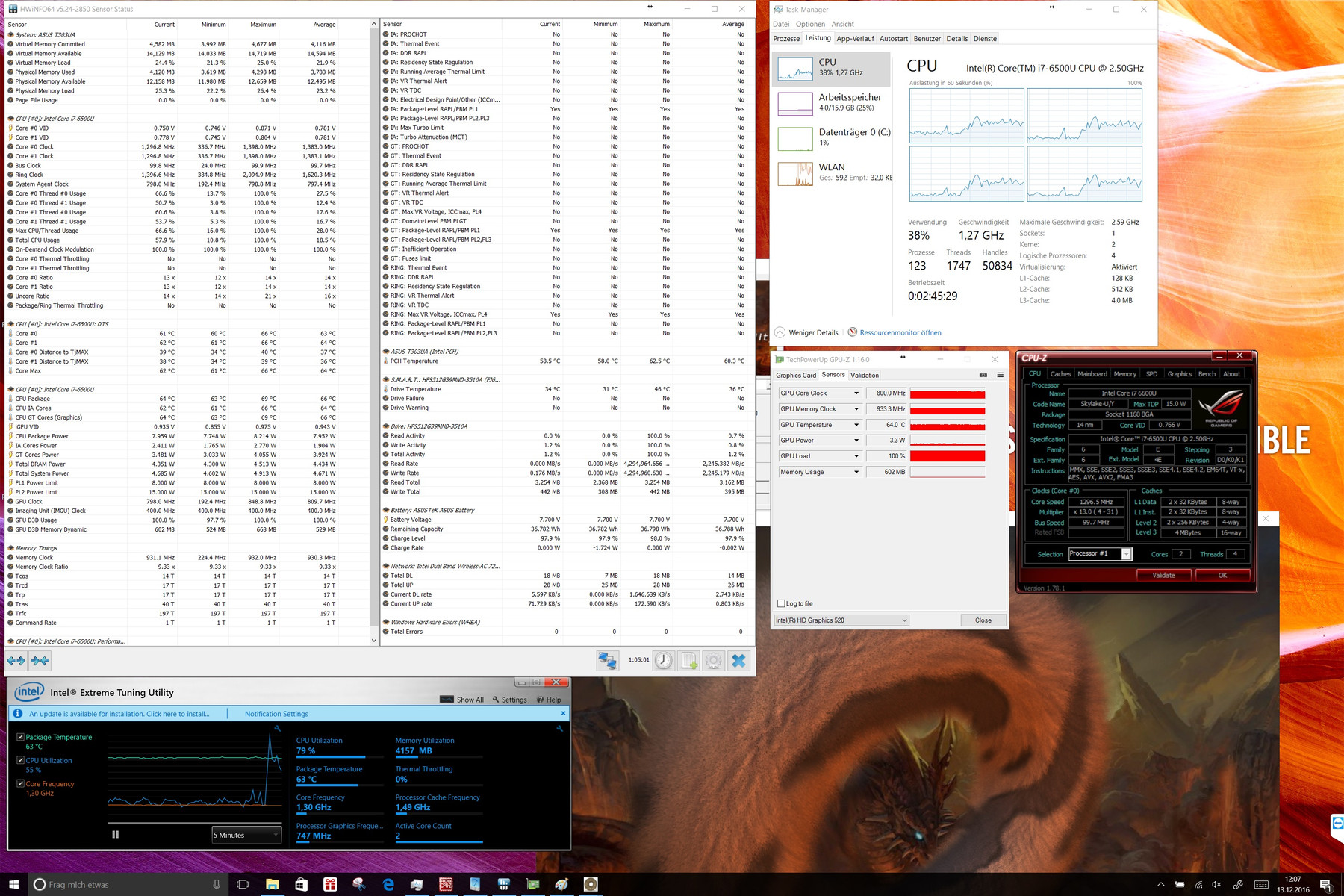
Task: Open GPU Load sensor dropdown
Action: 856,456
